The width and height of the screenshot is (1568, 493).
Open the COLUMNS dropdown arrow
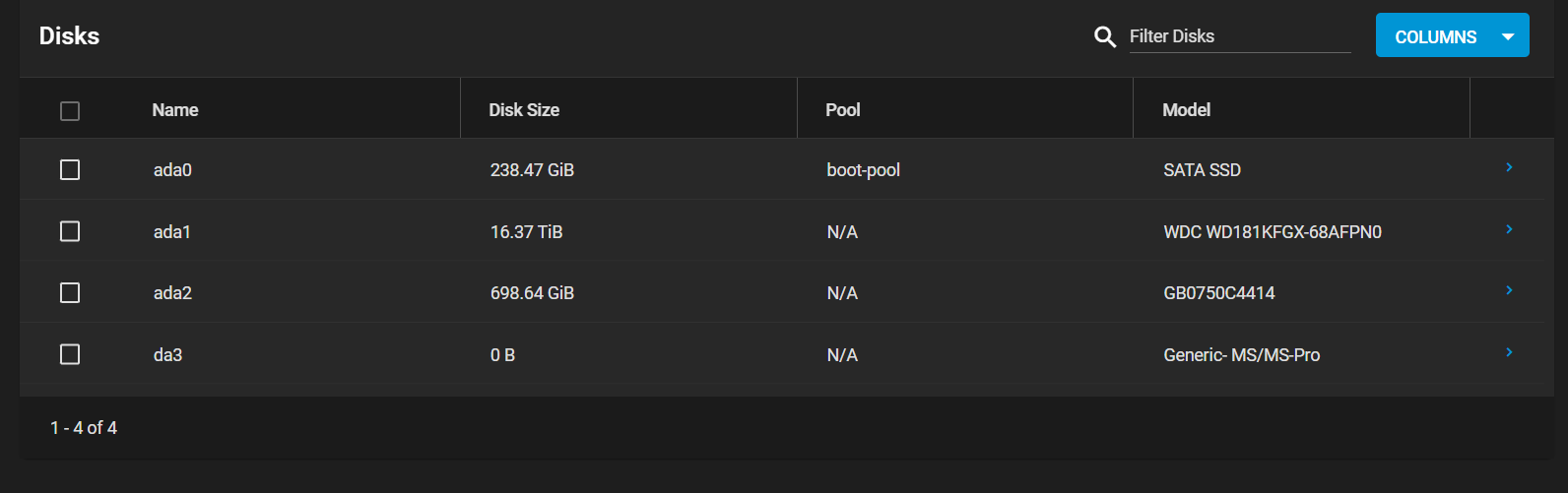[x=1508, y=37]
